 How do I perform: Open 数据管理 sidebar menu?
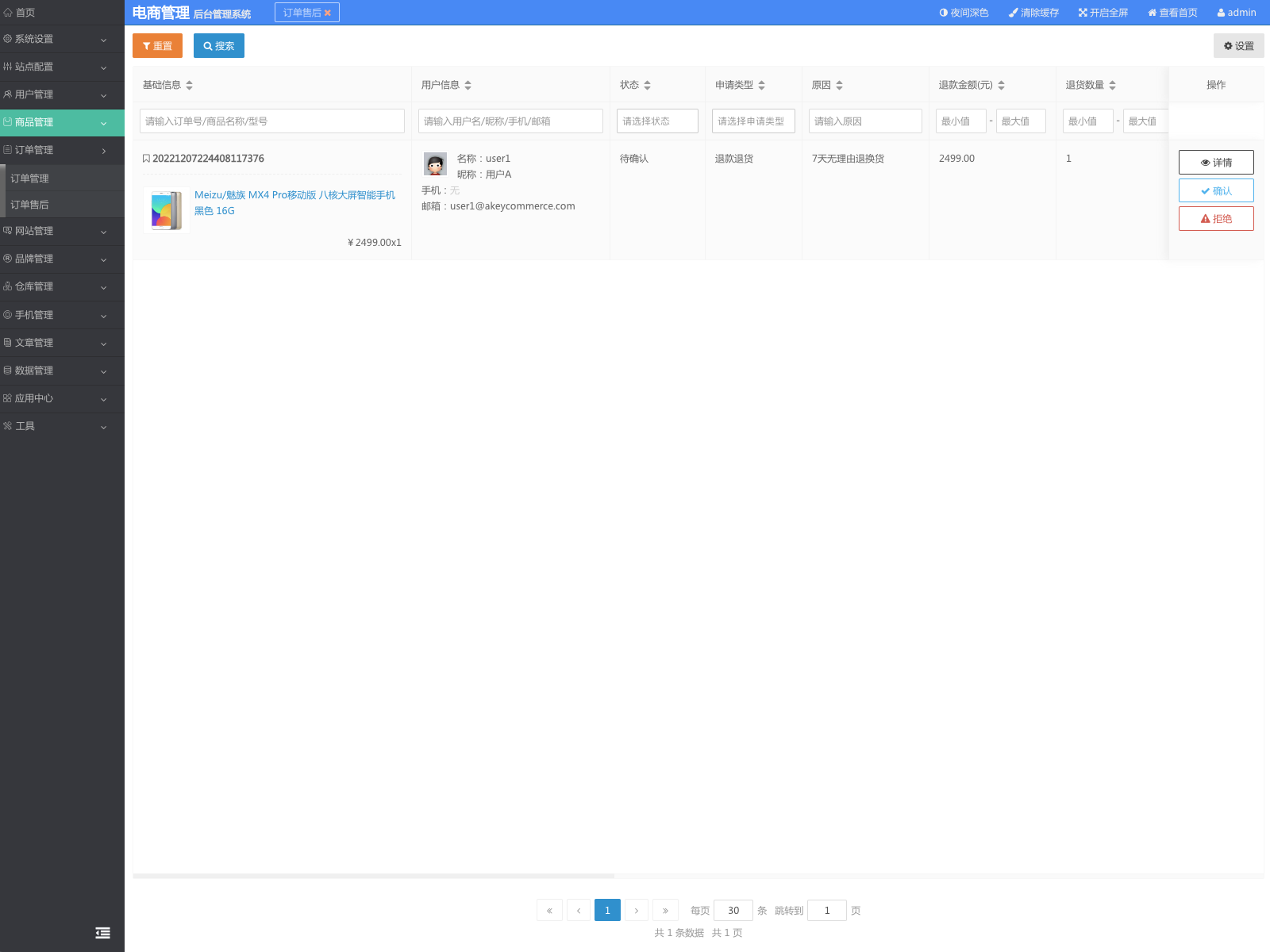click(x=62, y=370)
